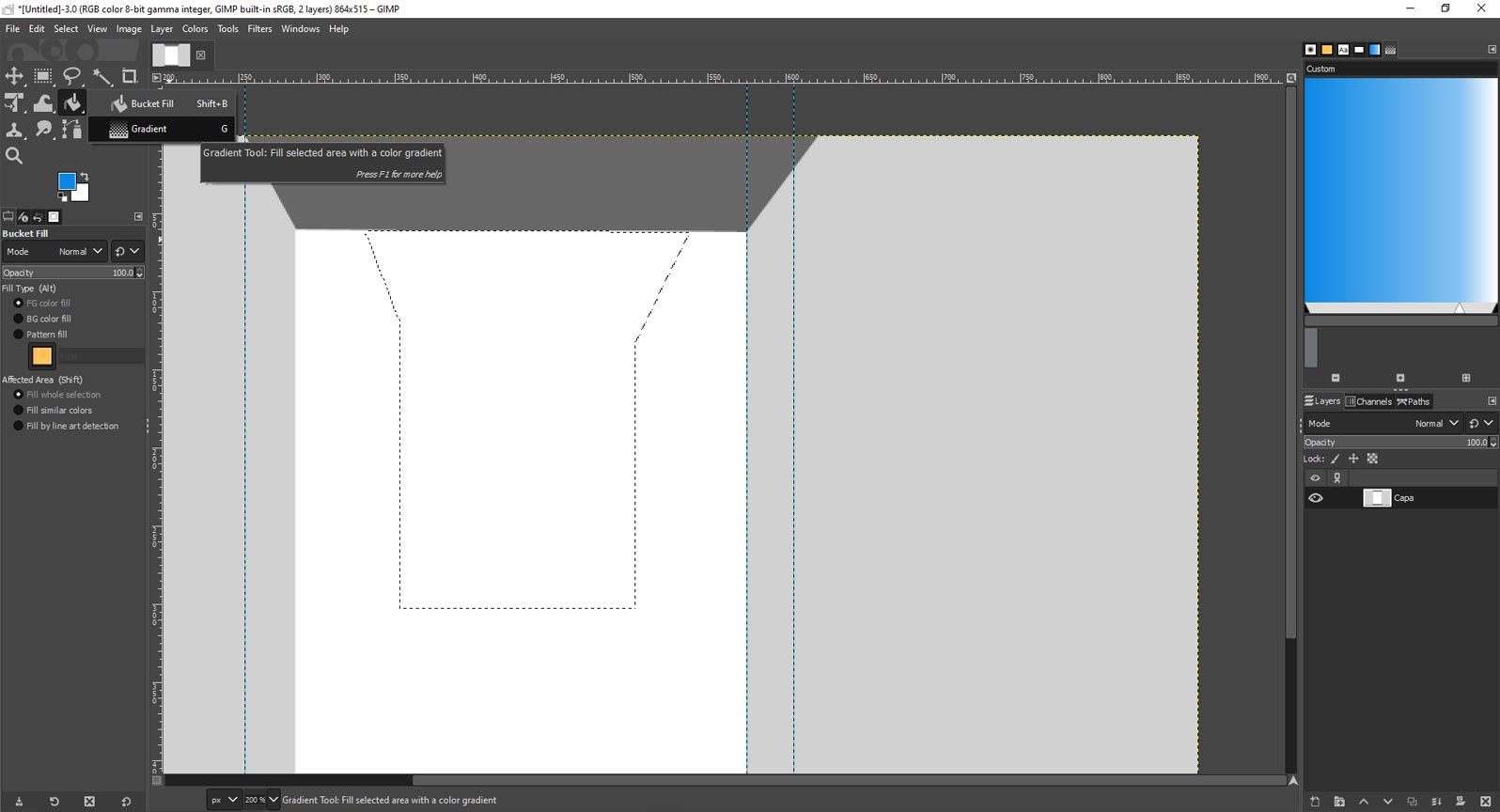
Task: Delete the current layer
Action: [x=1485, y=802]
